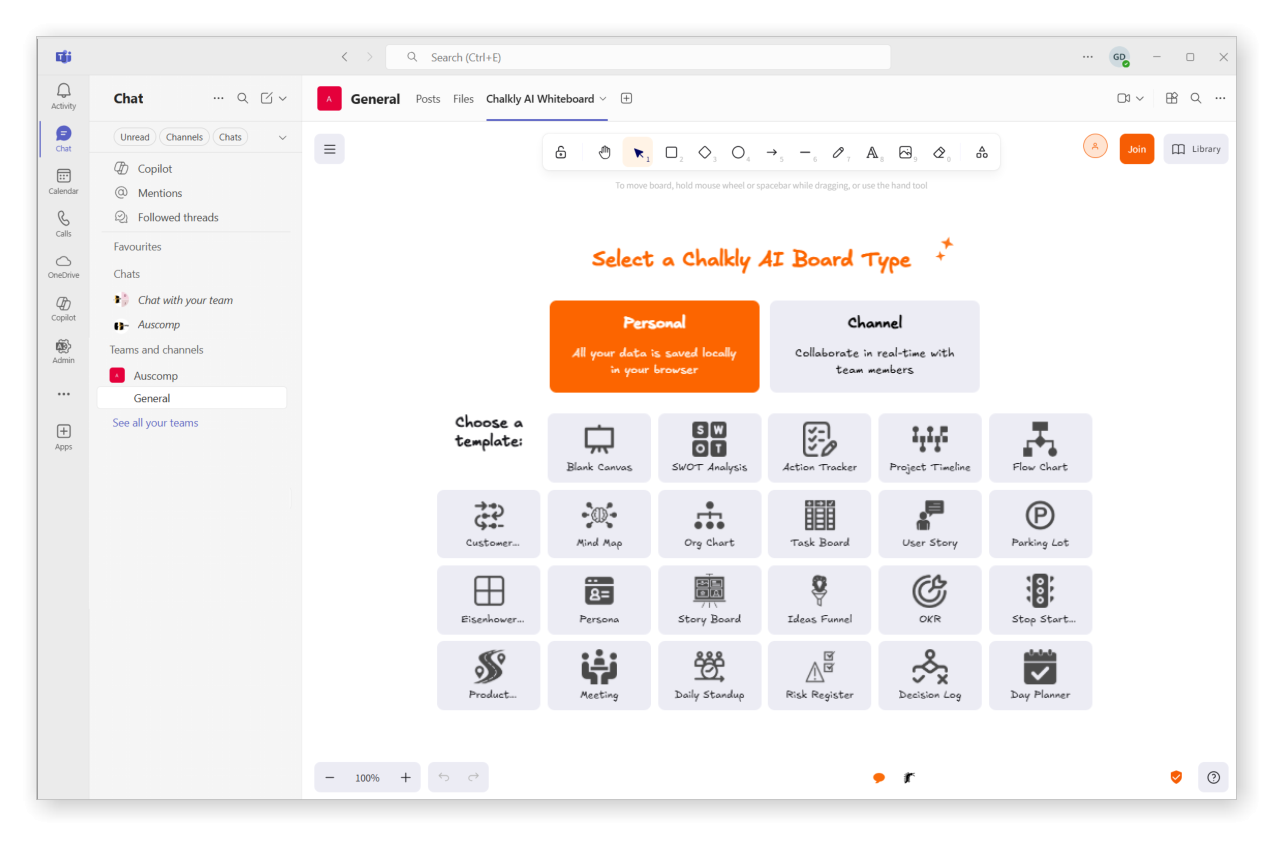Screen dimensions: 1283x846
Task: Click the orange shield icon
Action: (1176, 777)
